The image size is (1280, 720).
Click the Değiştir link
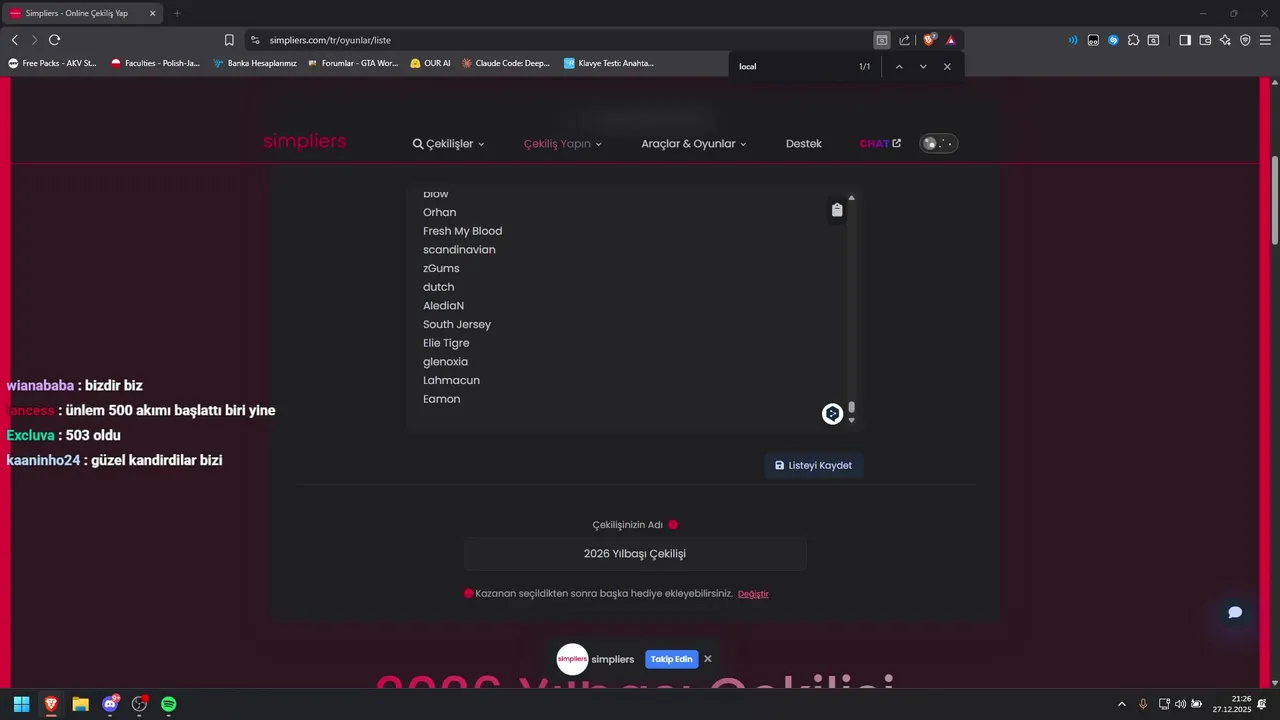point(753,594)
